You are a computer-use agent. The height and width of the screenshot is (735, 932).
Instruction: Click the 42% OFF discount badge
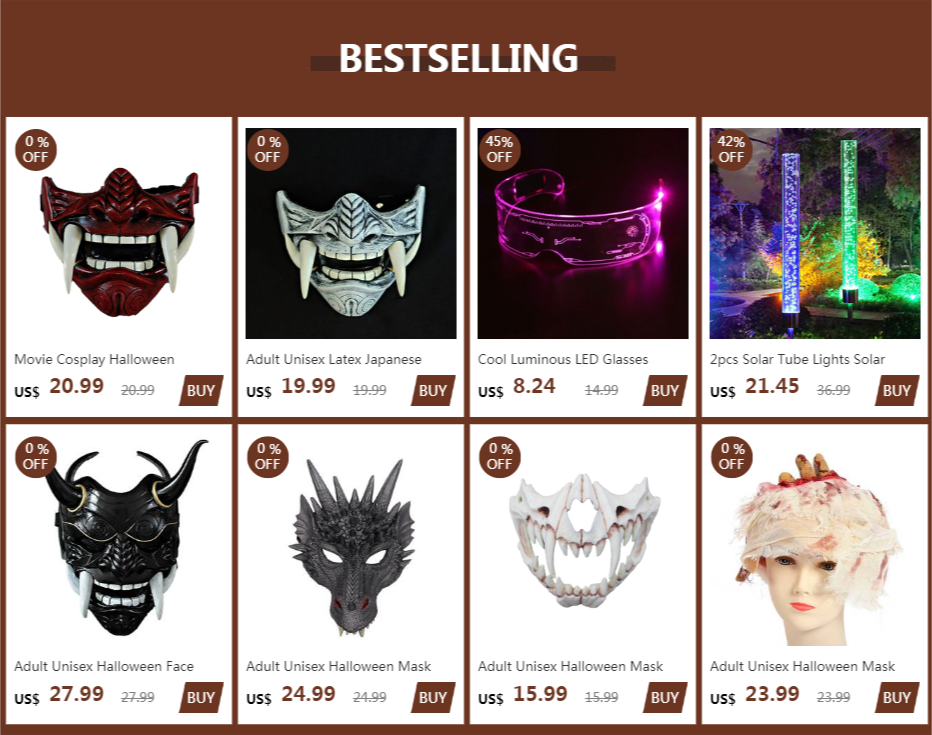click(731, 150)
